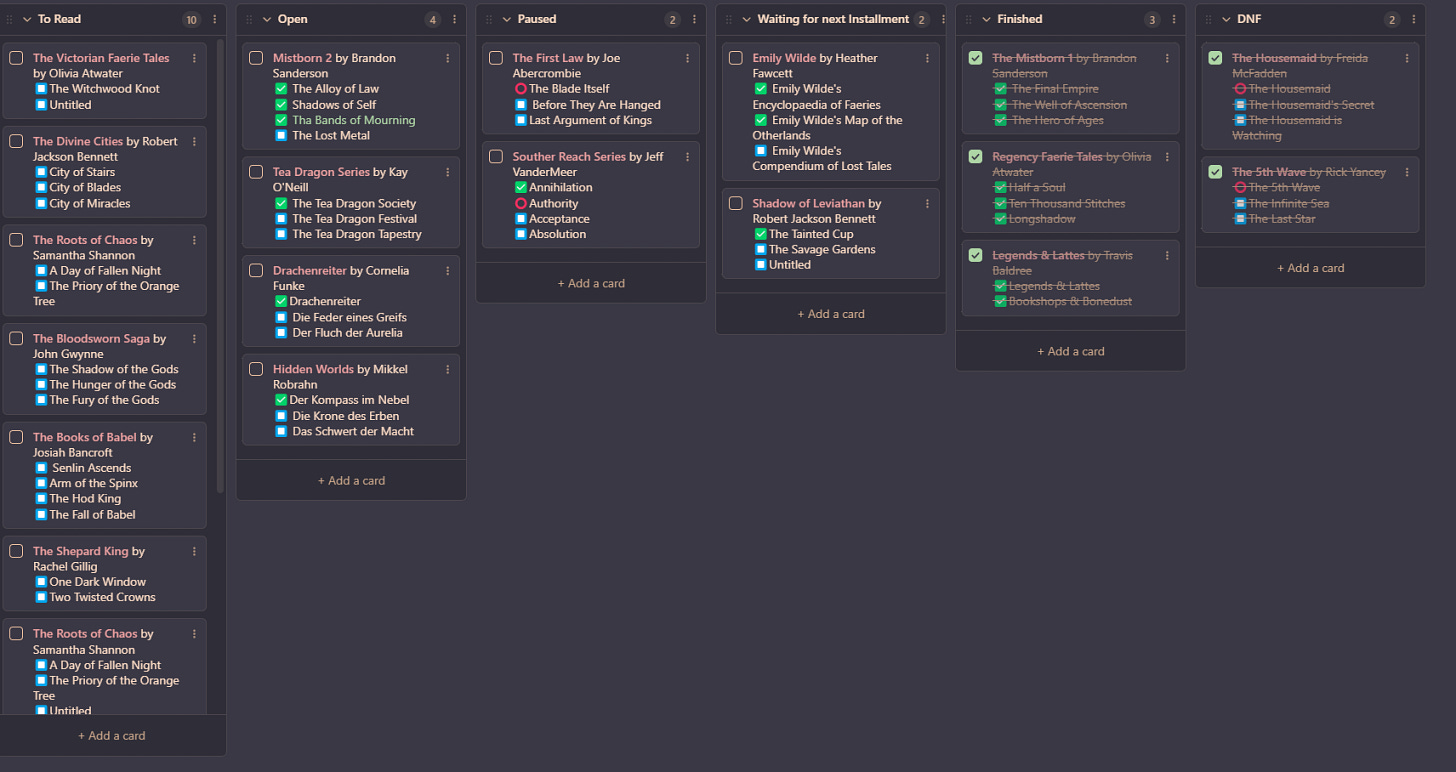Click the 'Tha Bands of Mourning' entry
The width and height of the screenshot is (1456, 772).
click(353, 120)
